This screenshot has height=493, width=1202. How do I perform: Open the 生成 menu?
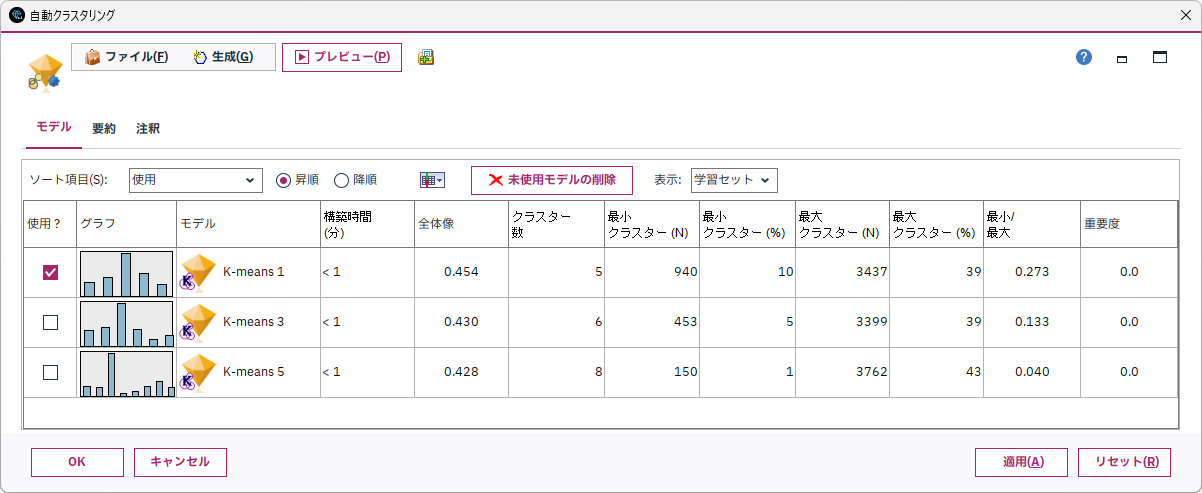tap(223, 57)
